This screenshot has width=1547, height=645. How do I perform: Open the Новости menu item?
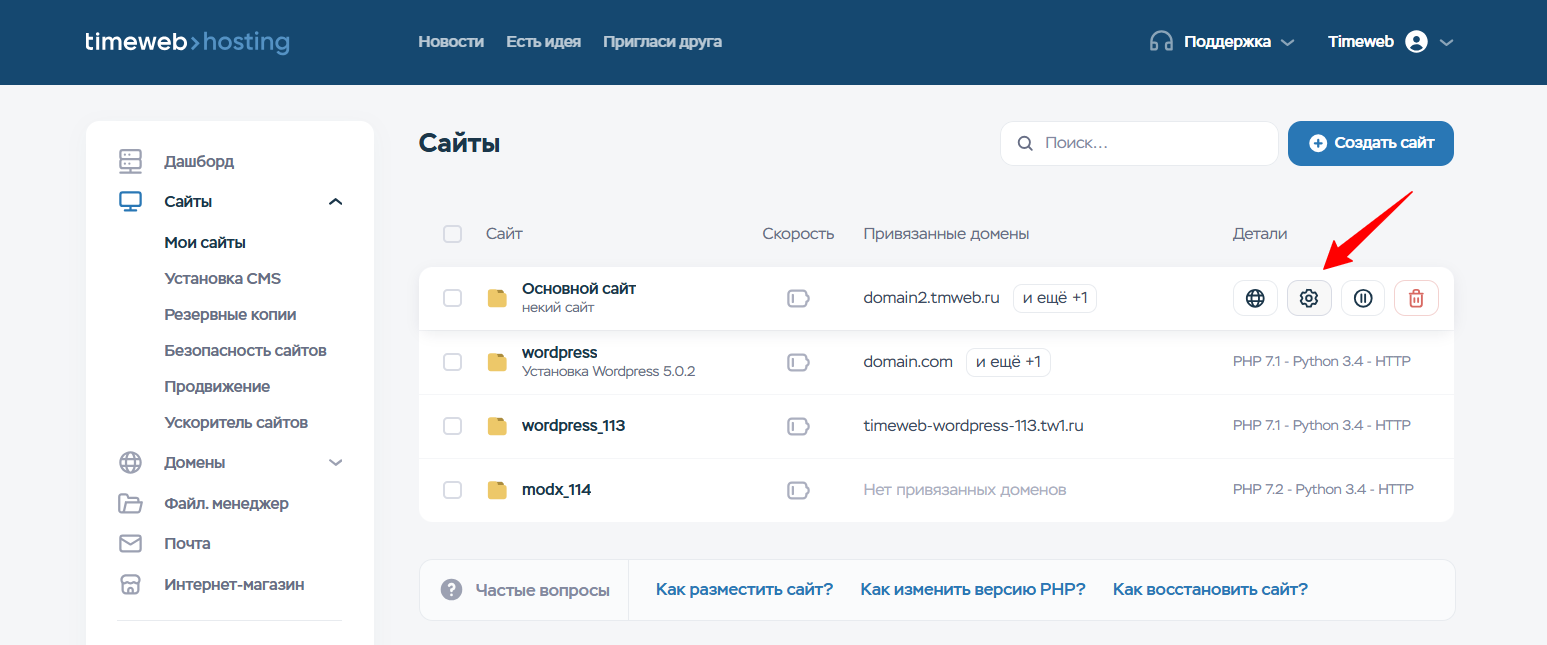[x=451, y=41]
